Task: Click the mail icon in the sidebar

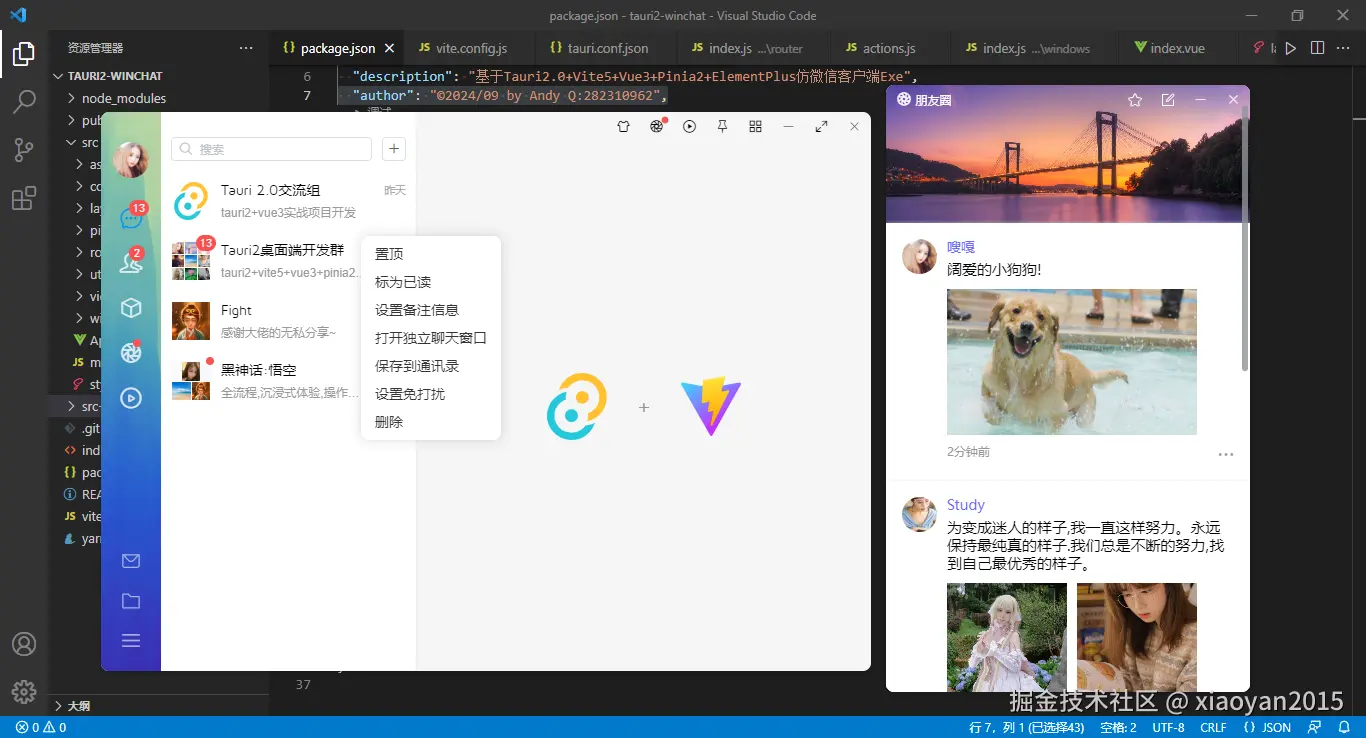Action: (131, 561)
